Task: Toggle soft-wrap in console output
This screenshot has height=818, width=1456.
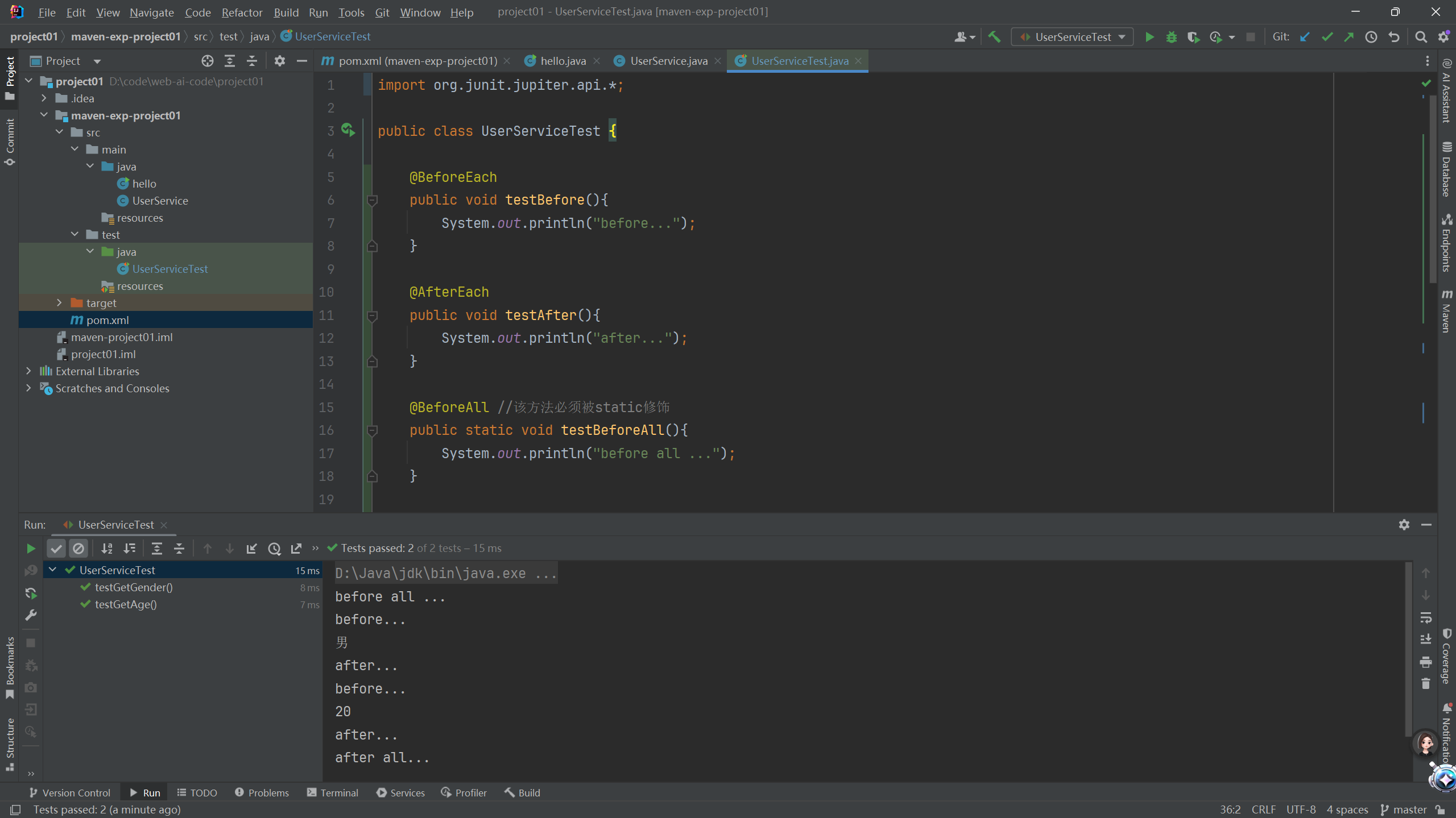Action: click(x=1425, y=617)
